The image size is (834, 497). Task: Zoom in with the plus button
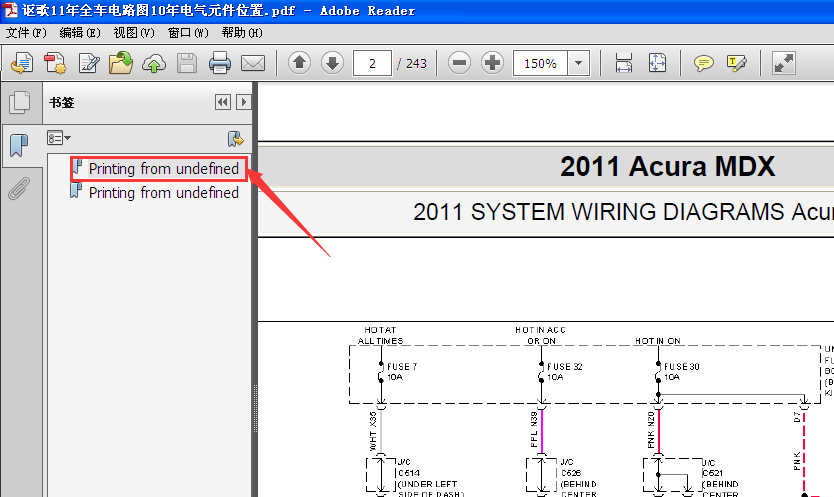click(493, 63)
